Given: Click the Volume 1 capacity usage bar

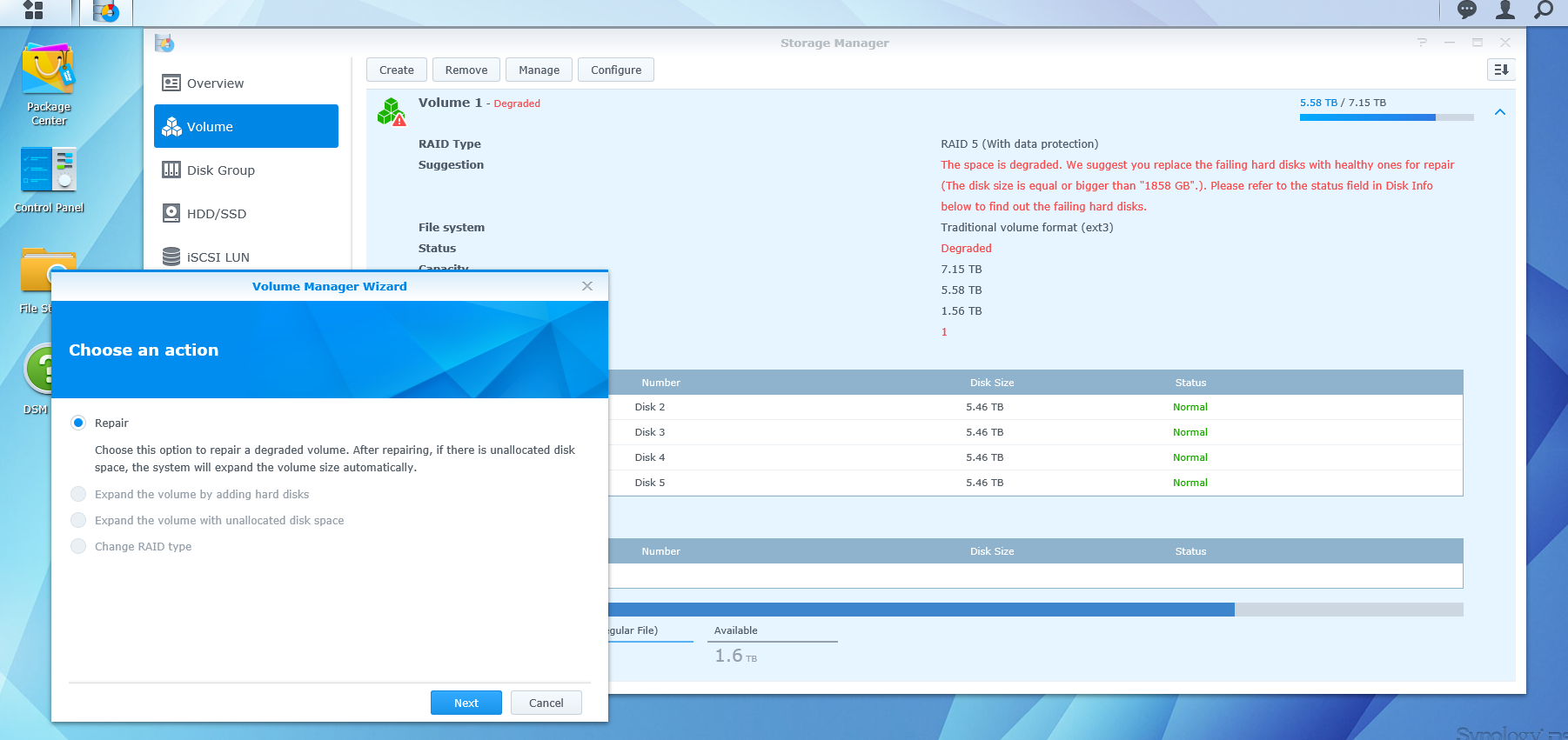Looking at the screenshot, I should coord(1385,117).
